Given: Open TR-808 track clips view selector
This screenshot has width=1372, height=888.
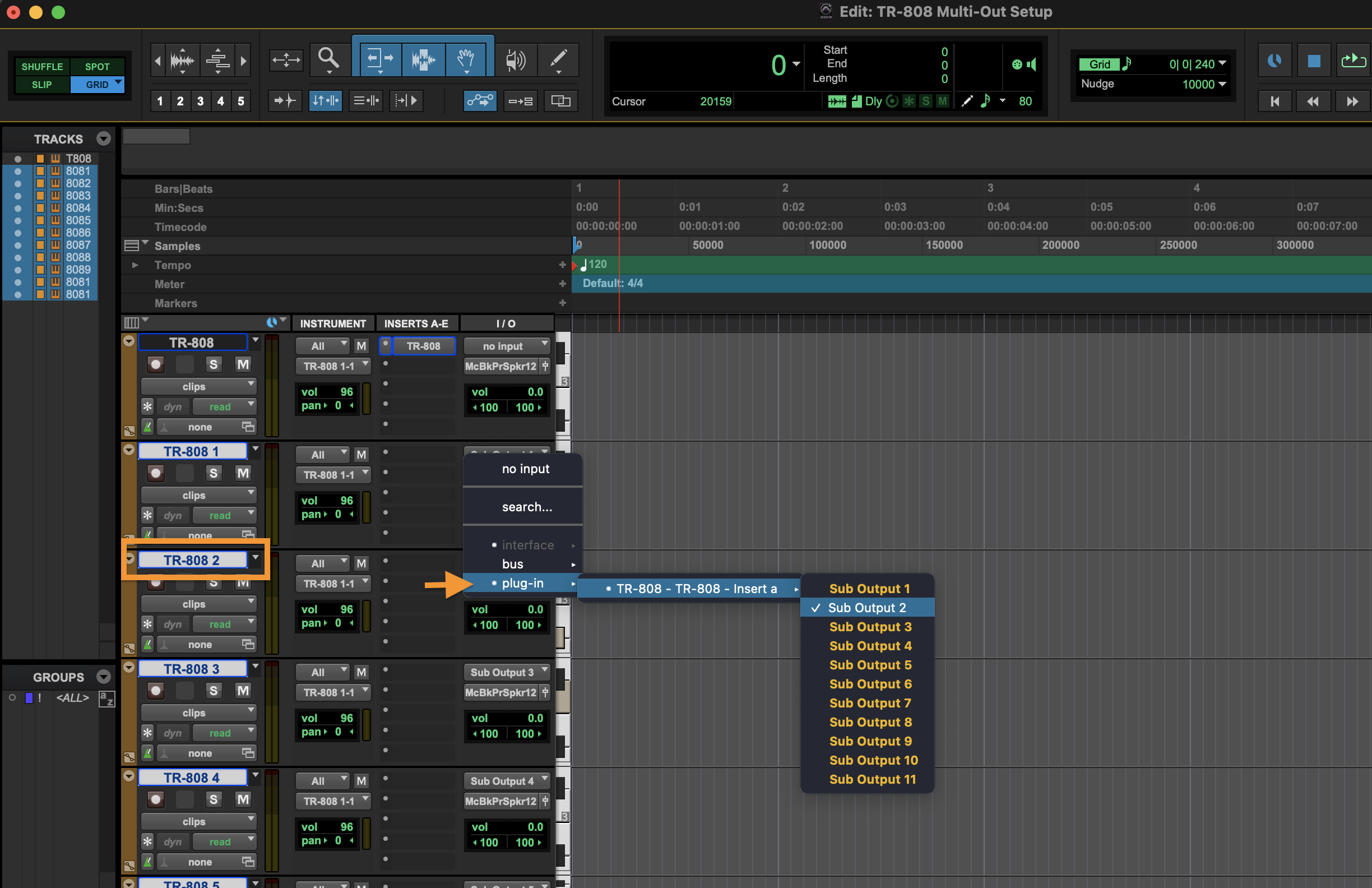Looking at the screenshot, I should click(199, 386).
